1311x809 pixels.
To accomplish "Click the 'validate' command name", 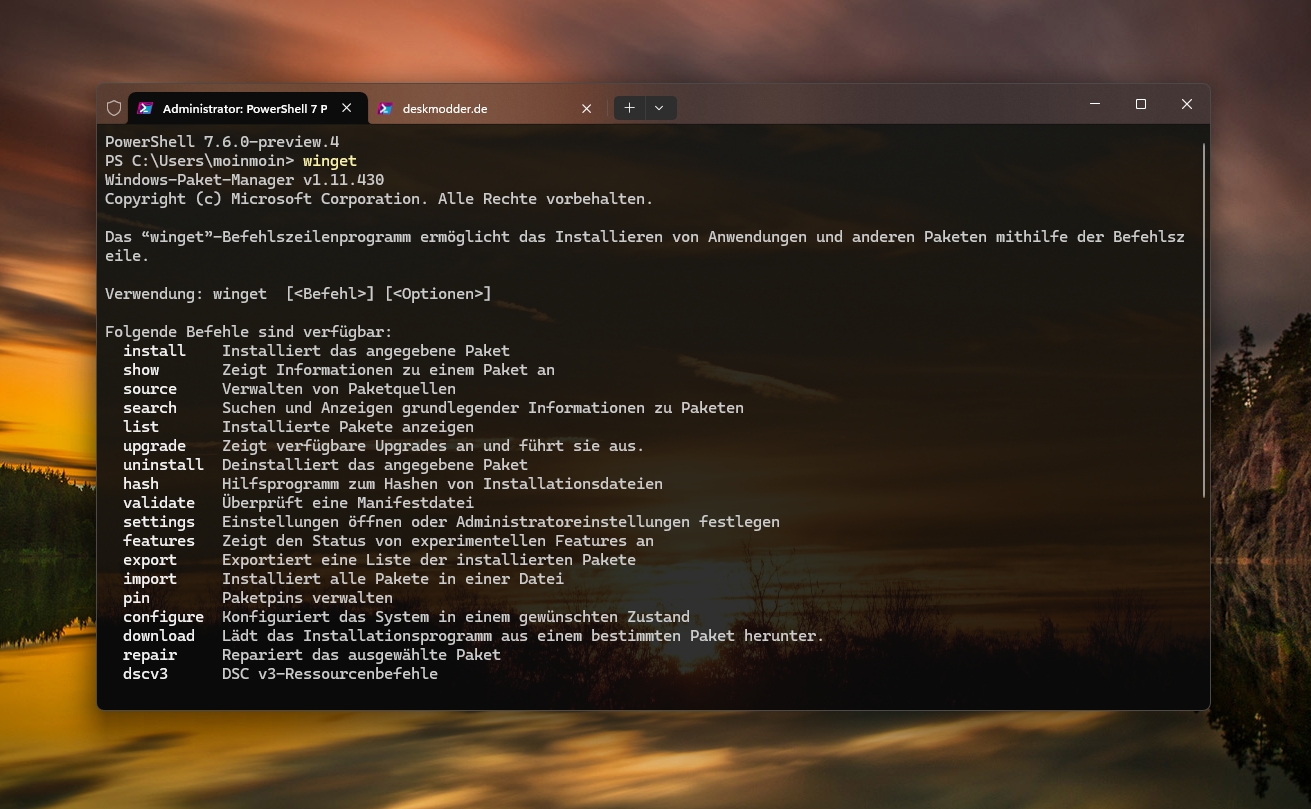I will tap(159, 503).
